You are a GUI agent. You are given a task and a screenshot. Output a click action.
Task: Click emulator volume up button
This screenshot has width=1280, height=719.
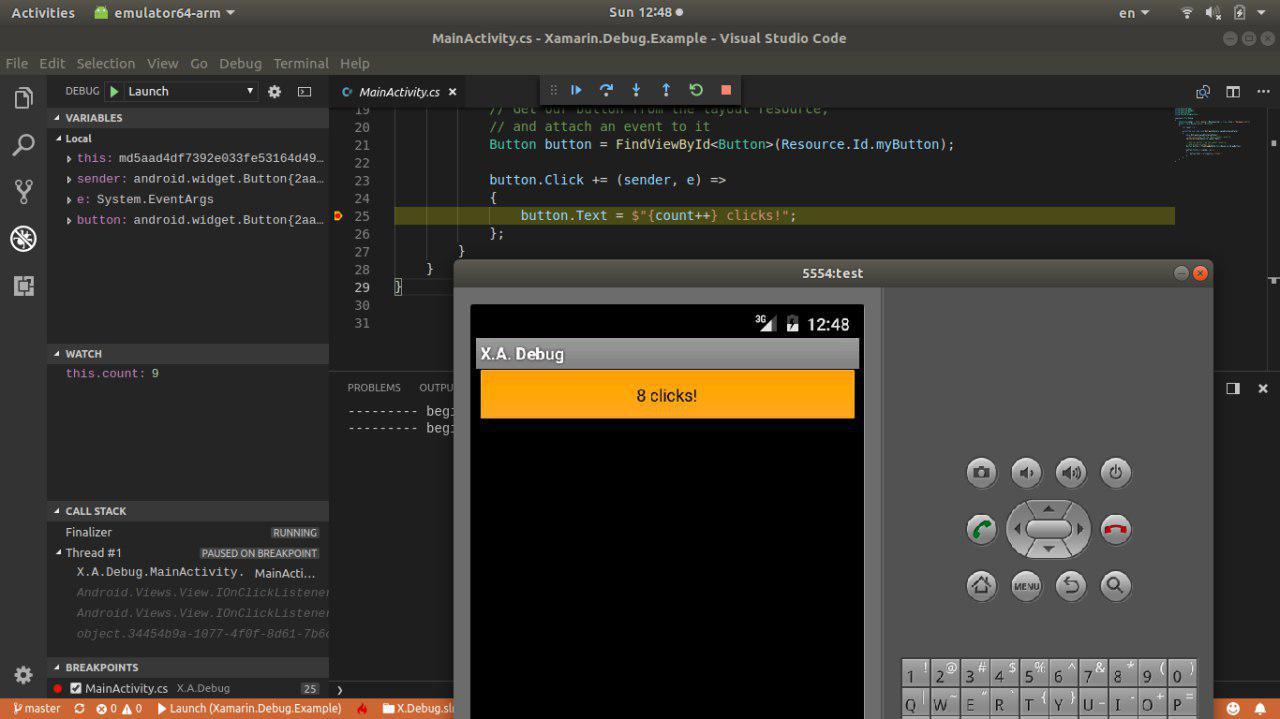(1071, 473)
